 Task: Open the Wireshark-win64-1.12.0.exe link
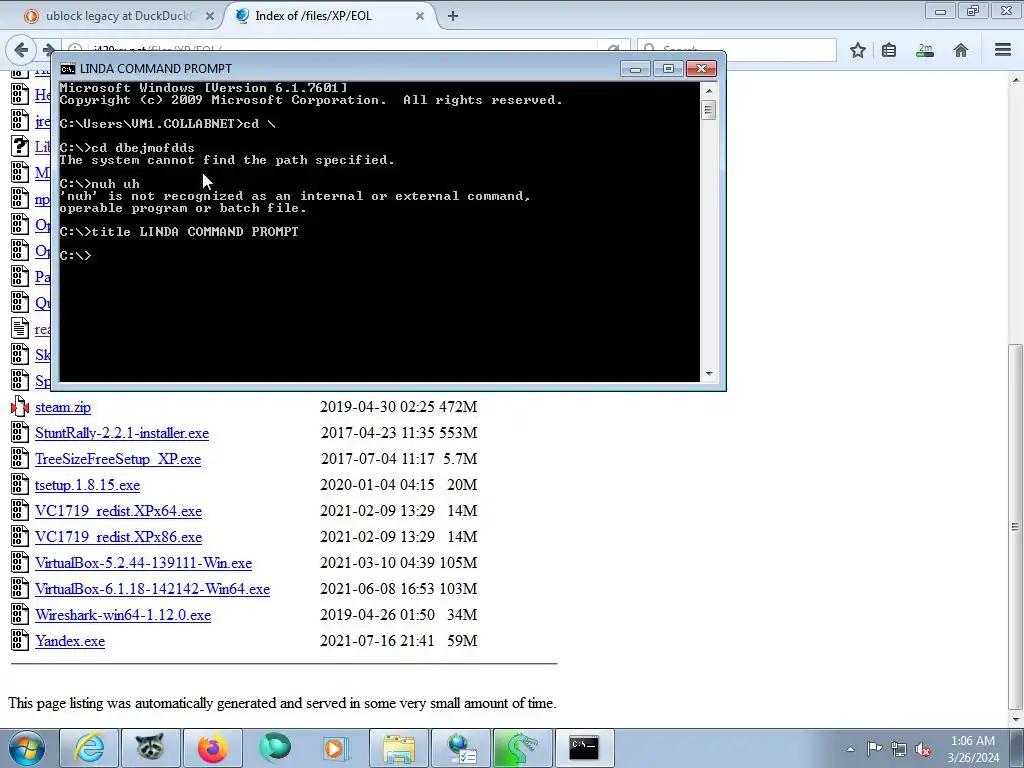(x=123, y=615)
